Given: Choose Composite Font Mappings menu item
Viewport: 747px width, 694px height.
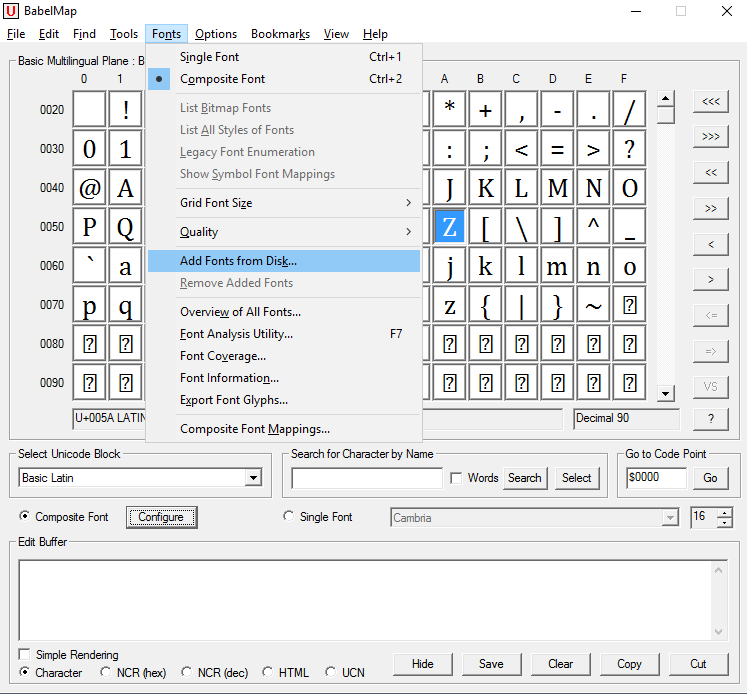Looking at the screenshot, I should [x=284, y=429].
